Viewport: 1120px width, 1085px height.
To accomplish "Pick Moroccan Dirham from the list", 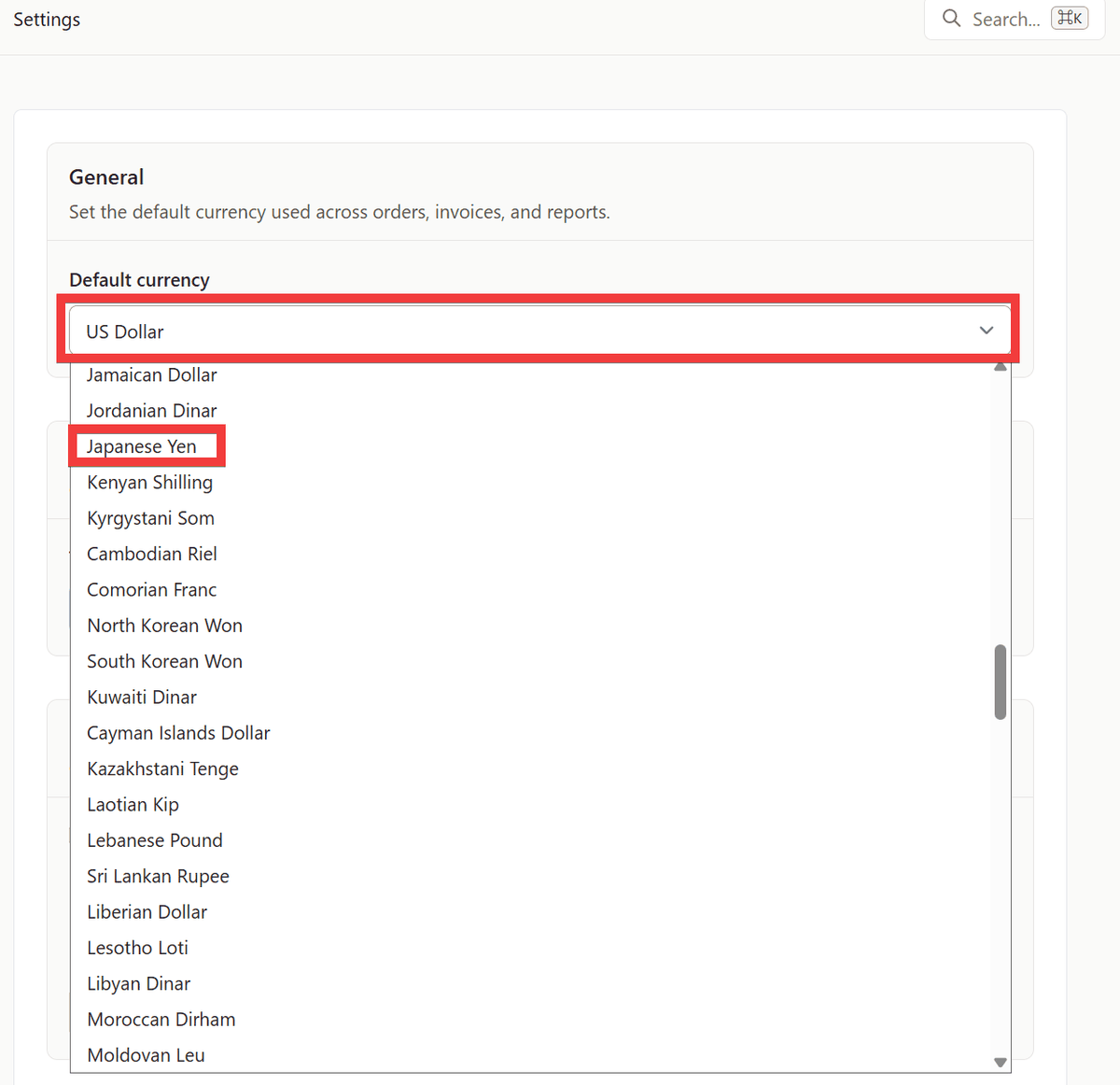I will pos(161,1020).
